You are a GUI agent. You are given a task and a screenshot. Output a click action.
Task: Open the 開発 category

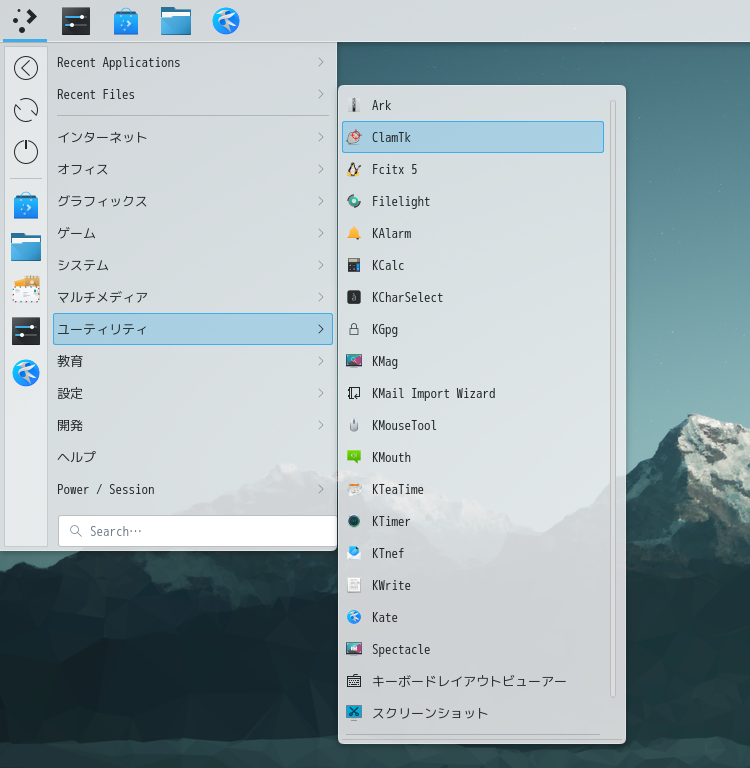[x=193, y=425]
